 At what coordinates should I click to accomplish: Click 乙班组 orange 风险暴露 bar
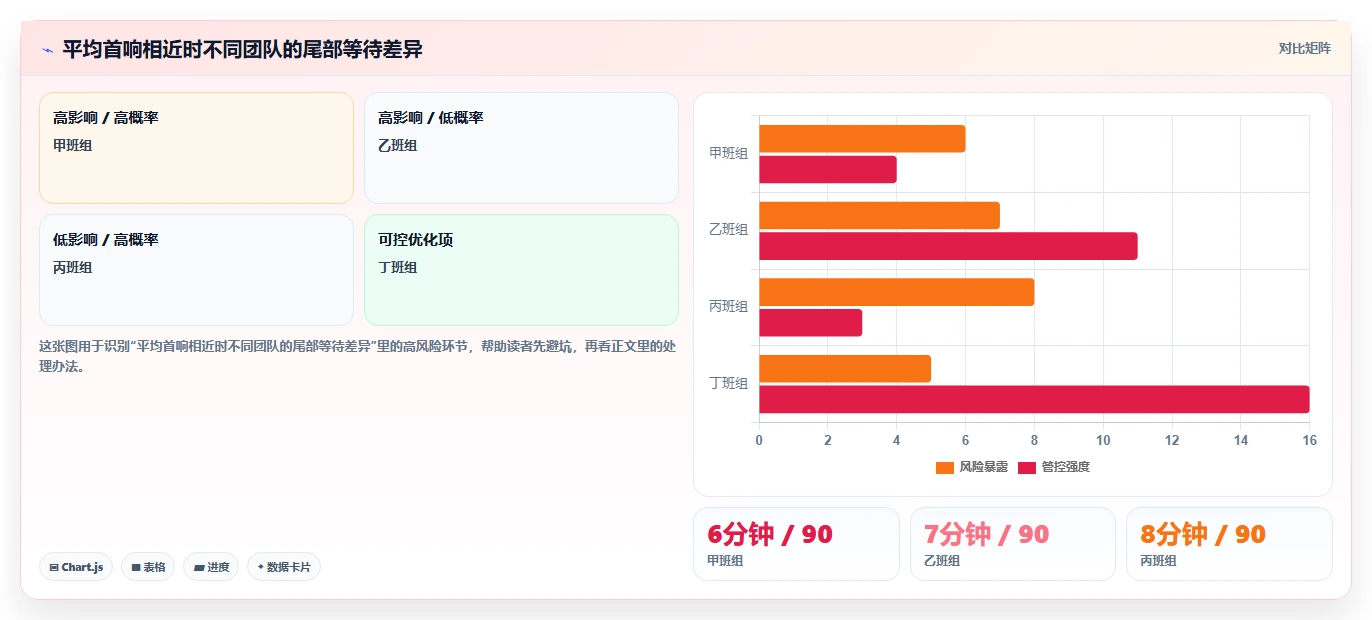[x=879, y=215]
